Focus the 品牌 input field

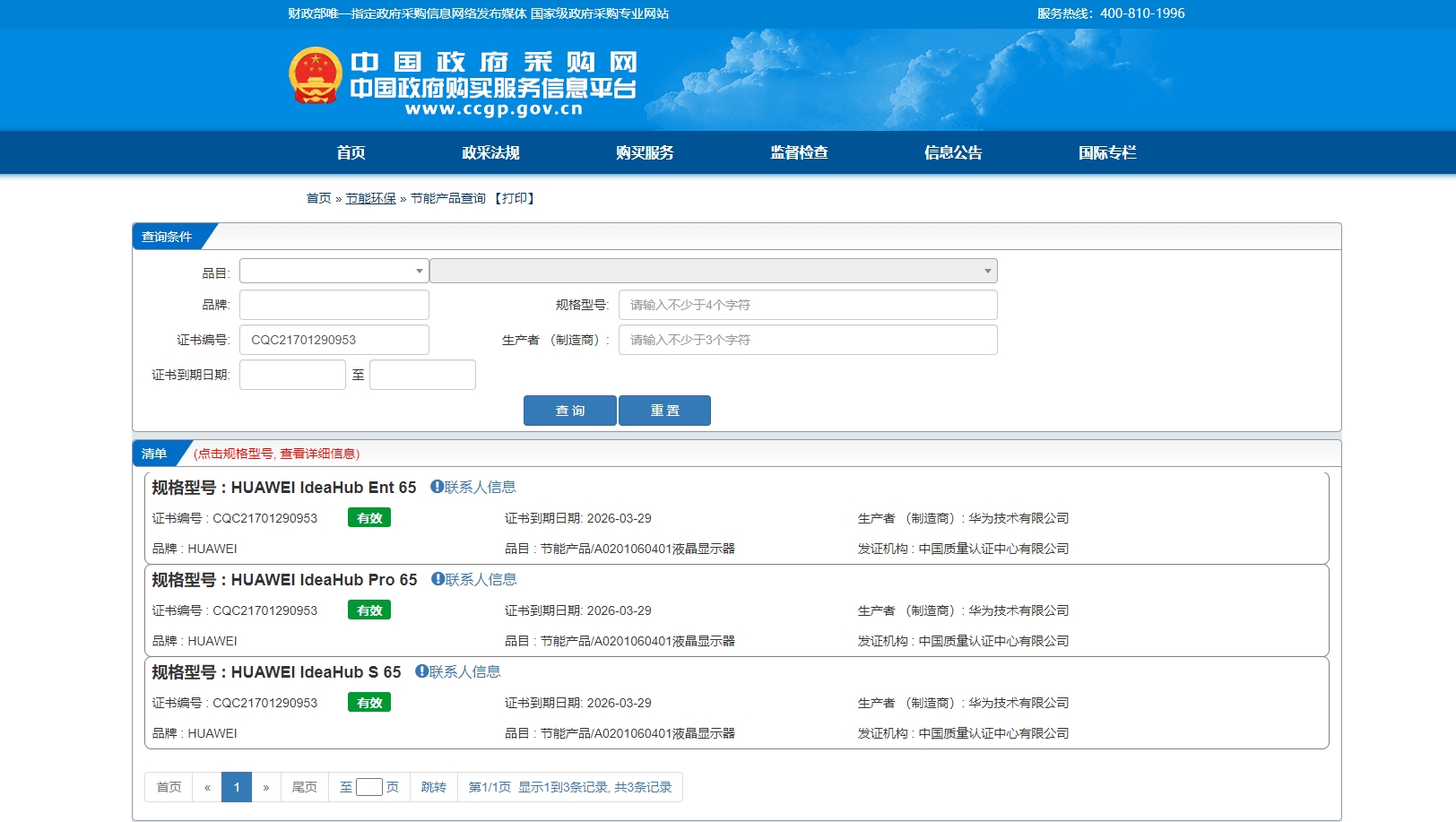coord(334,305)
